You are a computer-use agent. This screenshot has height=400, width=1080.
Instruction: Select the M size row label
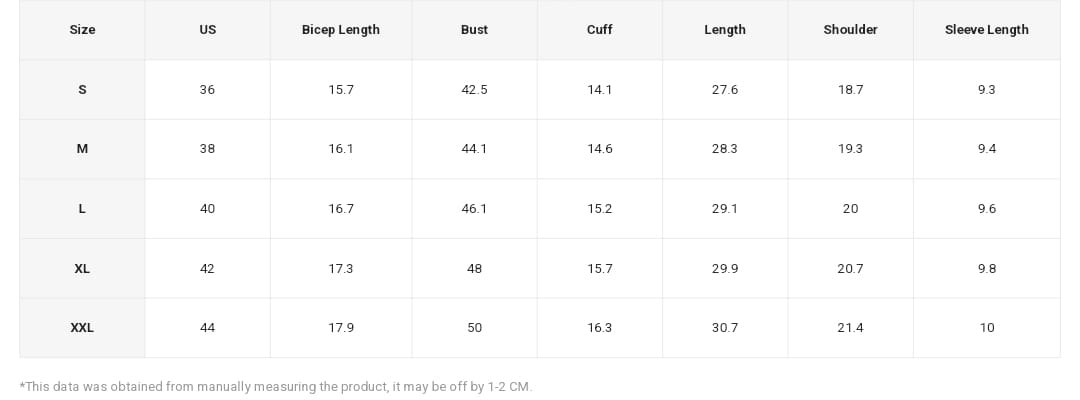[x=82, y=149]
